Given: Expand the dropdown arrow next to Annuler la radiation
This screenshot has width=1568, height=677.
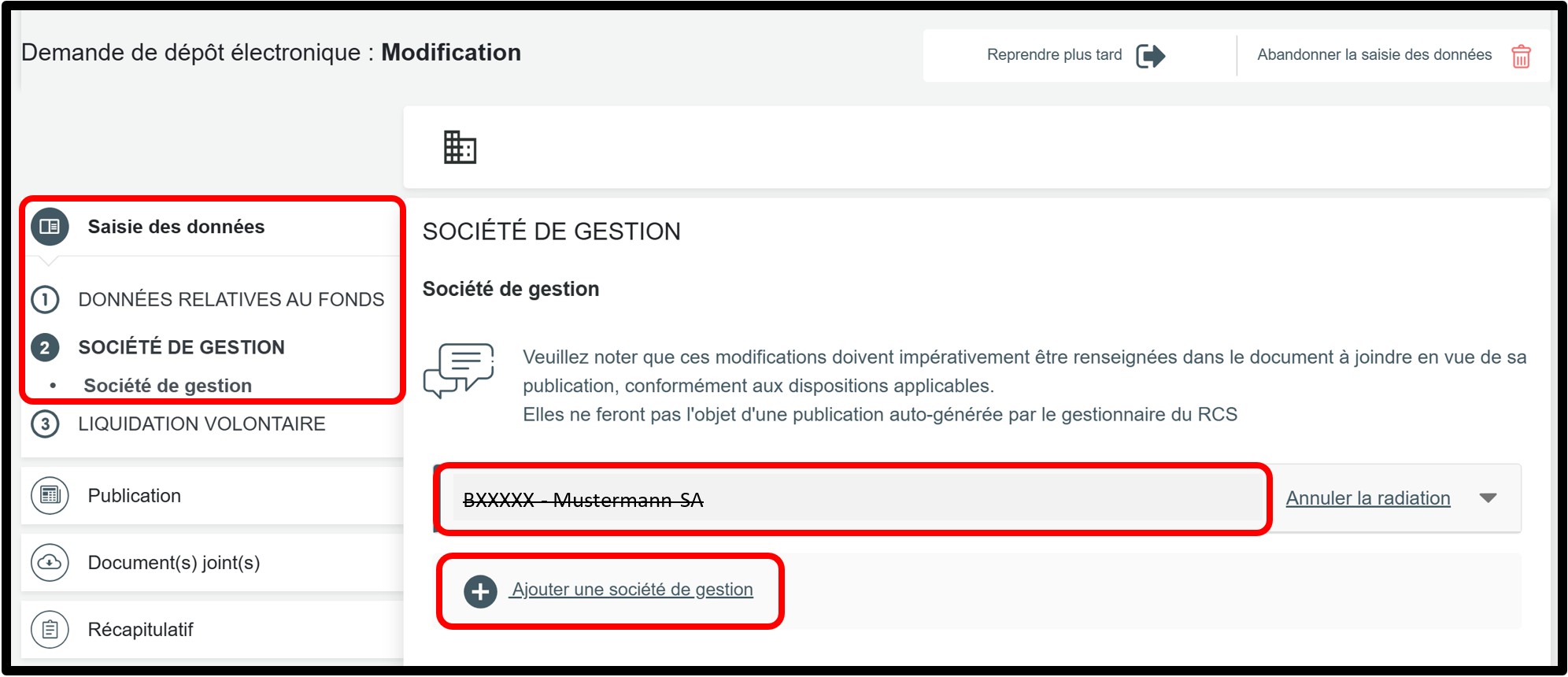Looking at the screenshot, I should pyautogui.click(x=1488, y=498).
